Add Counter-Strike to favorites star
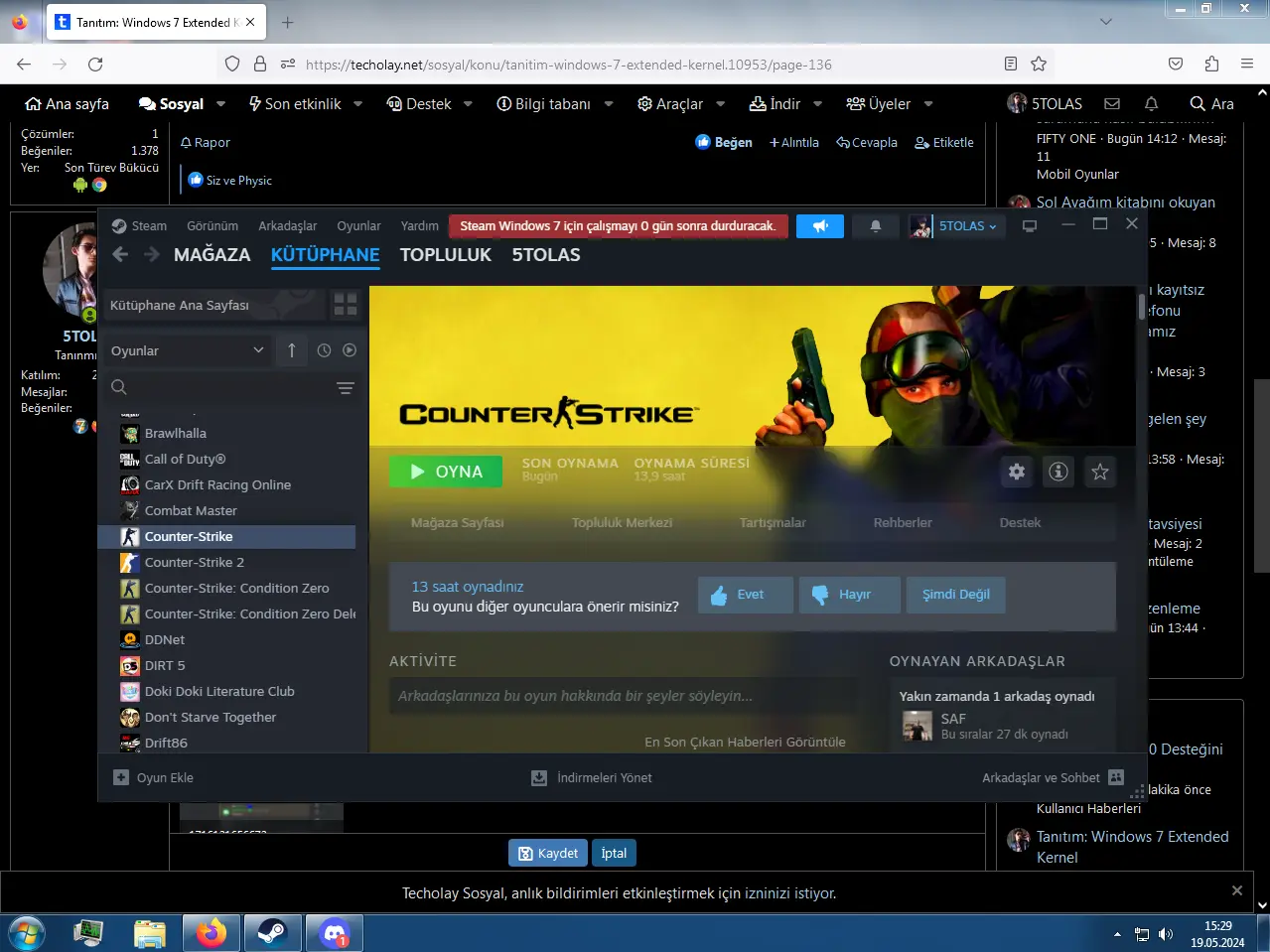1270x952 pixels. point(1100,472)
